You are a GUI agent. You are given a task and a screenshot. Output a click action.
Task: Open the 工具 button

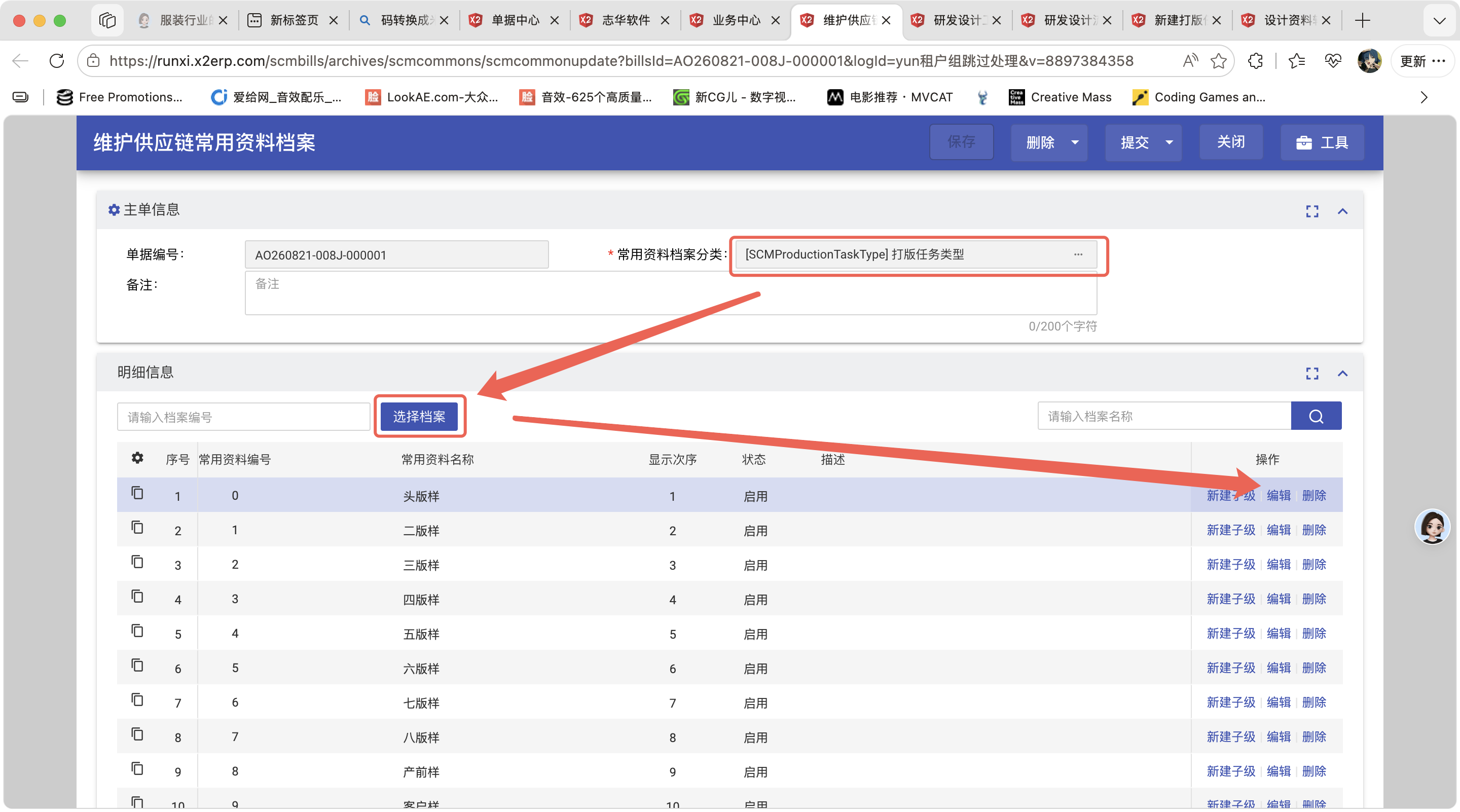[1322, 142]
